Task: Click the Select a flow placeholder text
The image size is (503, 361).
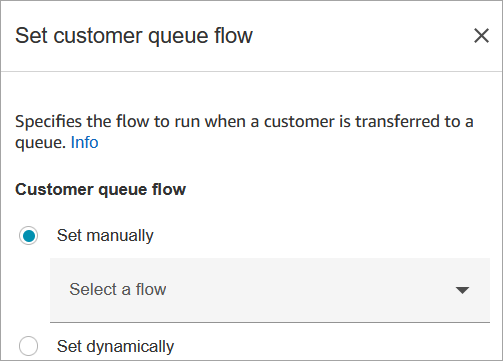Action: tap(118, 289)
